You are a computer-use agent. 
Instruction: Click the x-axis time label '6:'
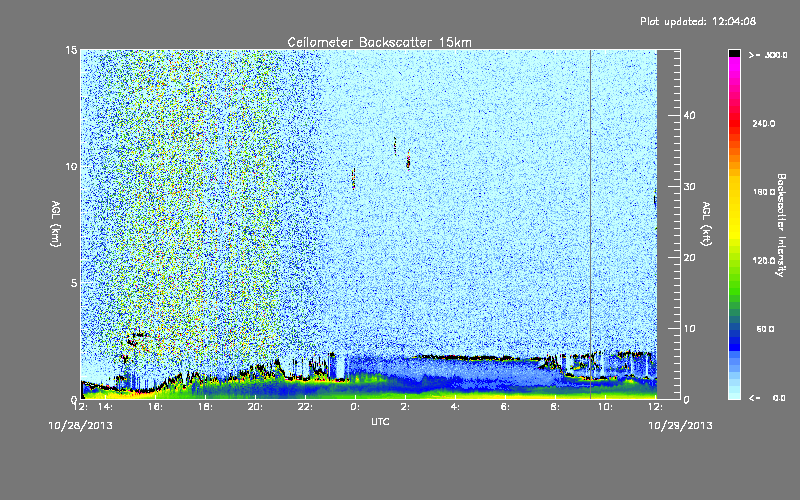[505, 407]
